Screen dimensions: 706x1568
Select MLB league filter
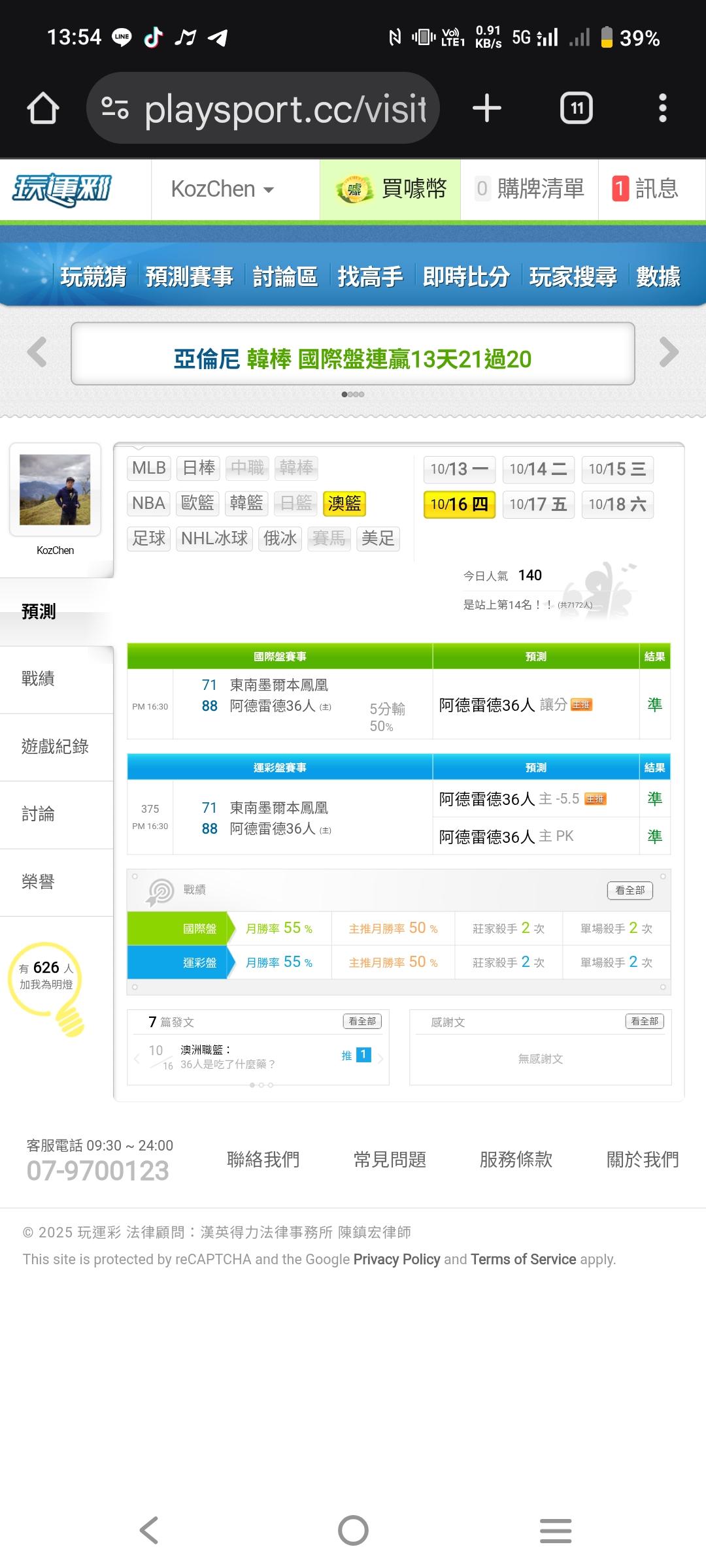coord(149,468)
